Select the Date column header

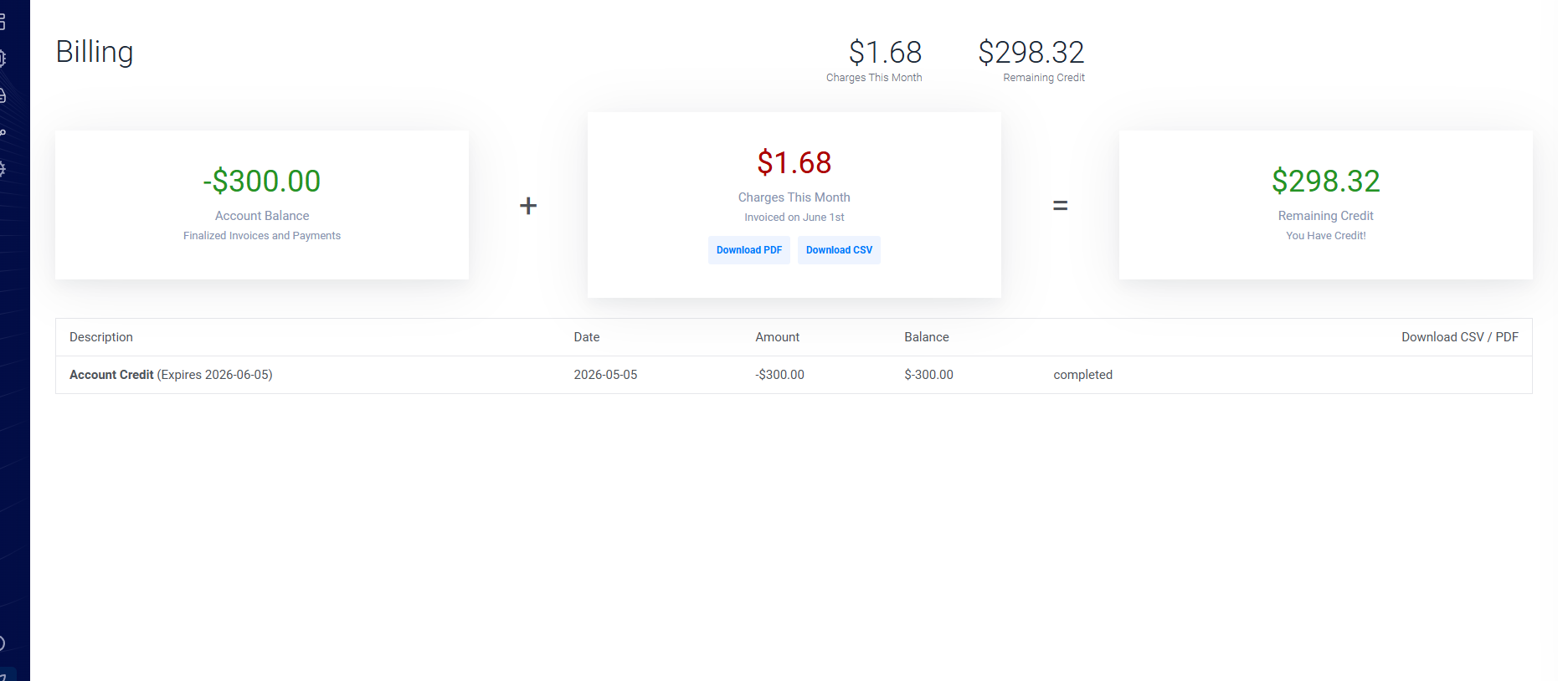(587, 337)
